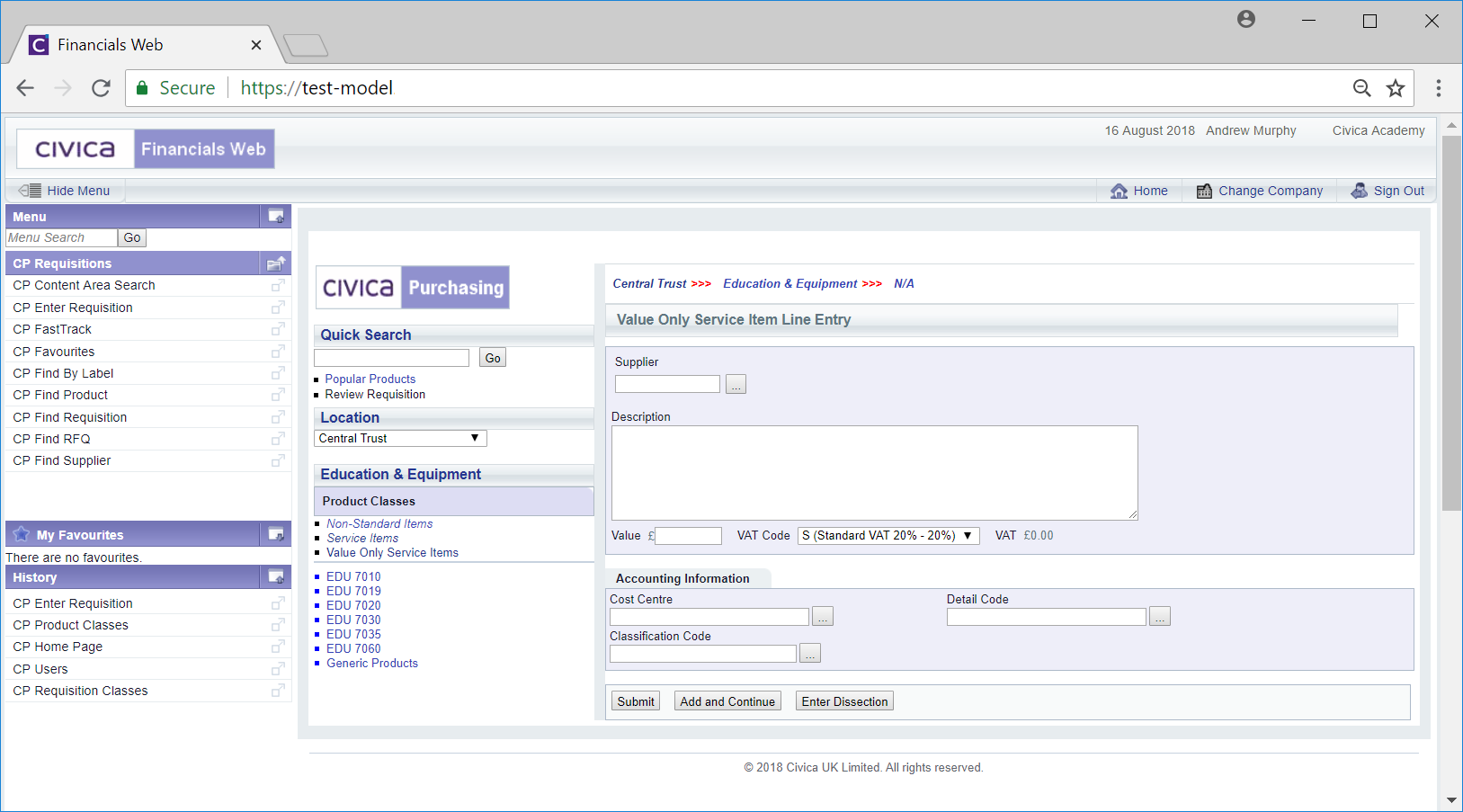
Task: Open the Popular Products link
Action: 370,379
